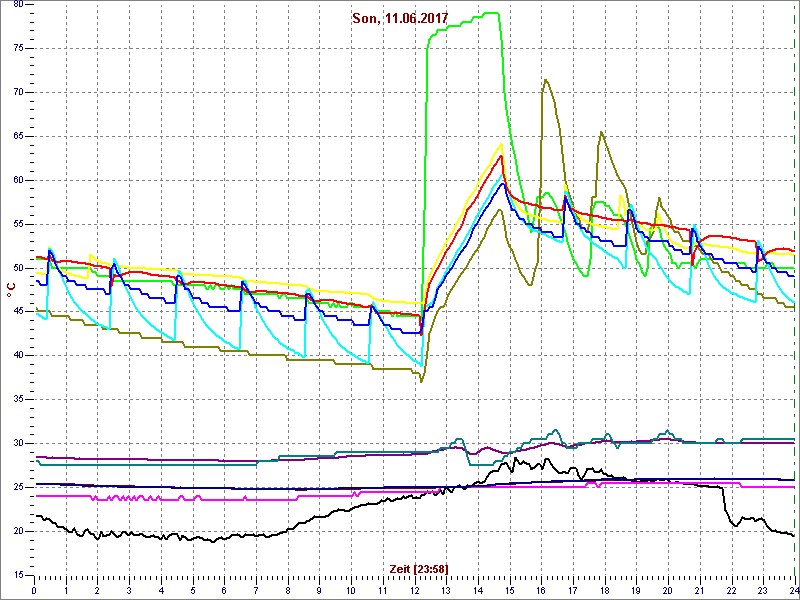Click hour 4 on the time axis

pos(161,591)
